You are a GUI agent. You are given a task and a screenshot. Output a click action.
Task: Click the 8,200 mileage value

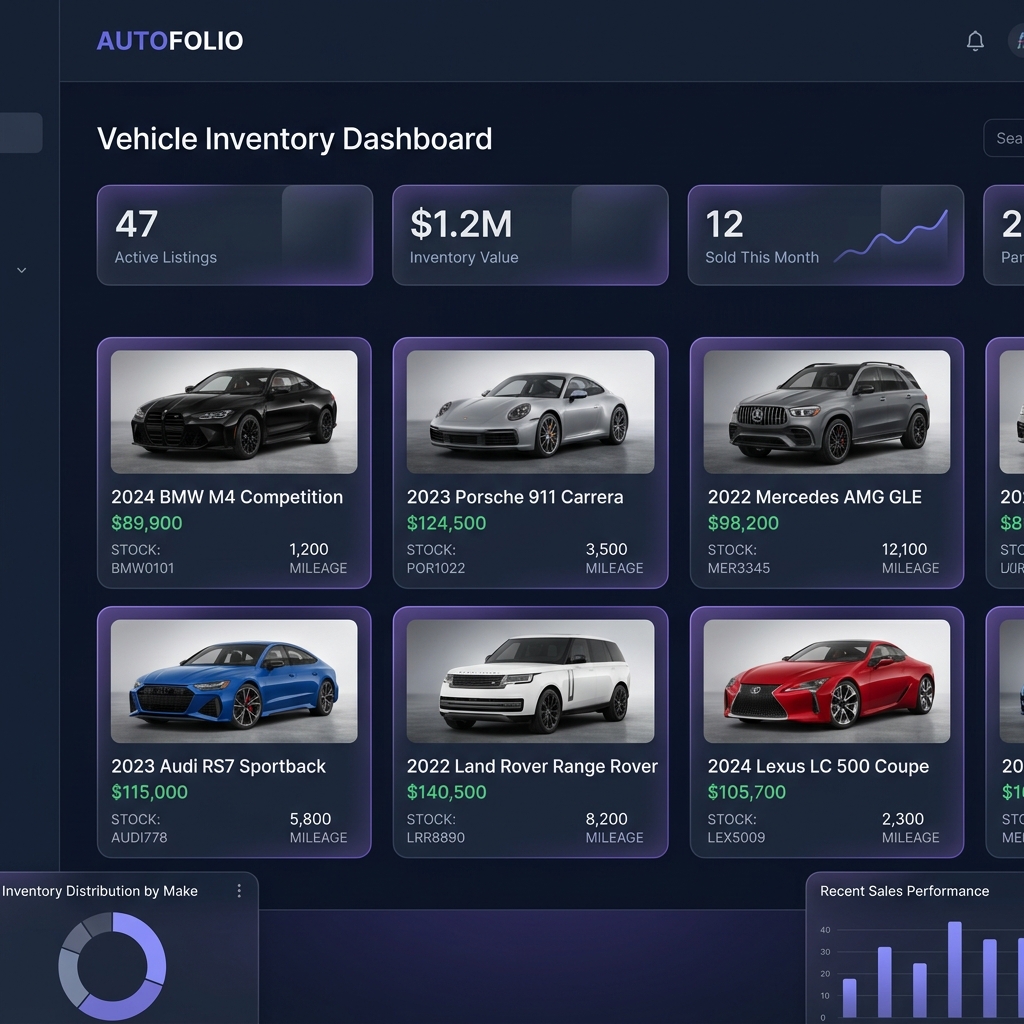point(606,819)
